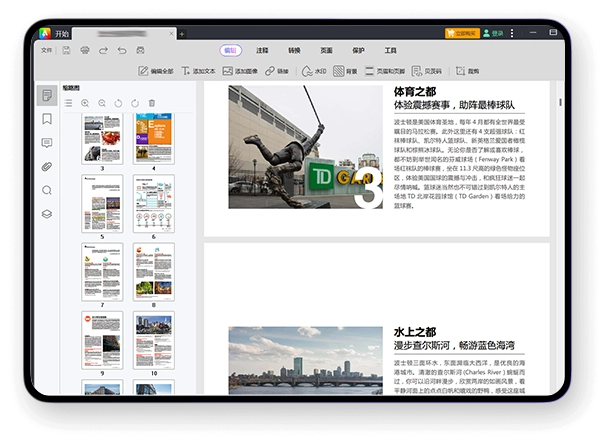Open the 背景 (Background) tool

click(x=345, y=71)
